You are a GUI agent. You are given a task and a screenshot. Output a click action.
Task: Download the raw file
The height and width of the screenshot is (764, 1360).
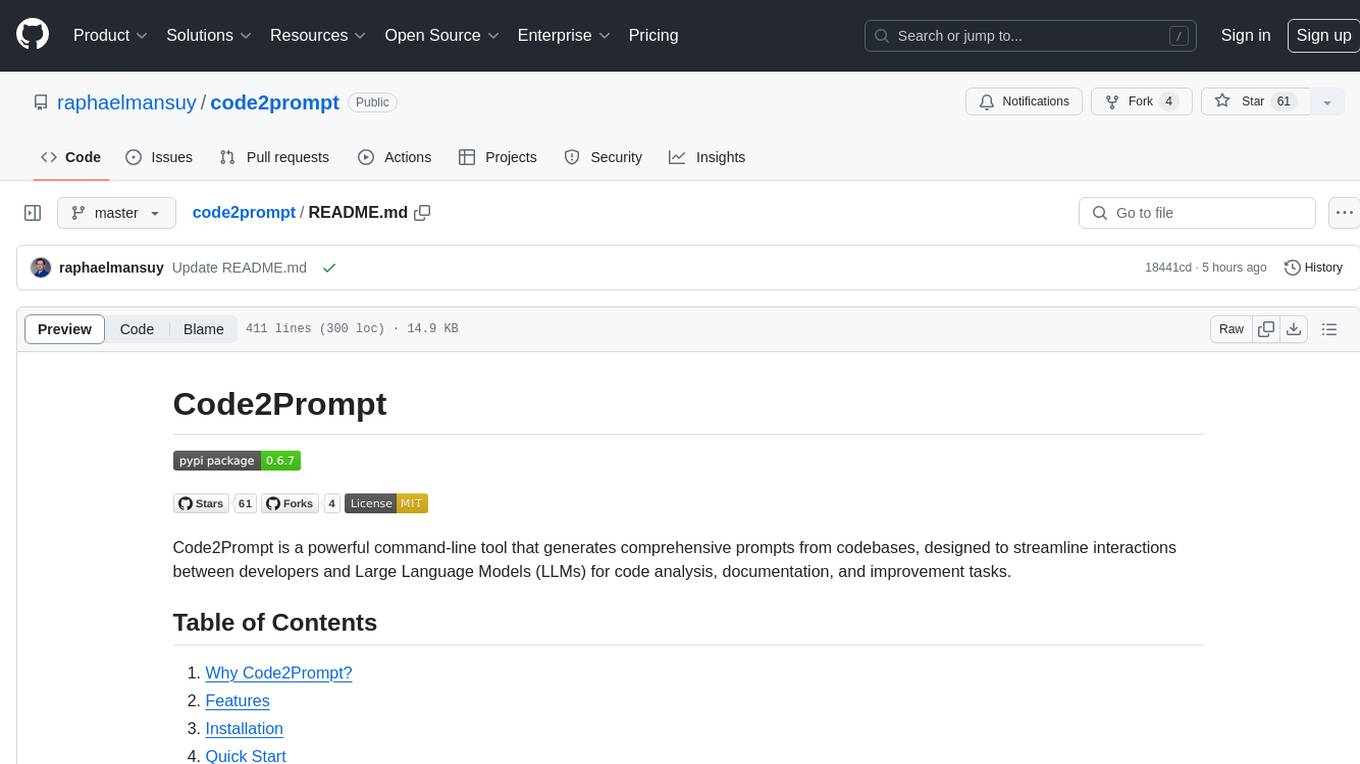tap(1293, 329)
